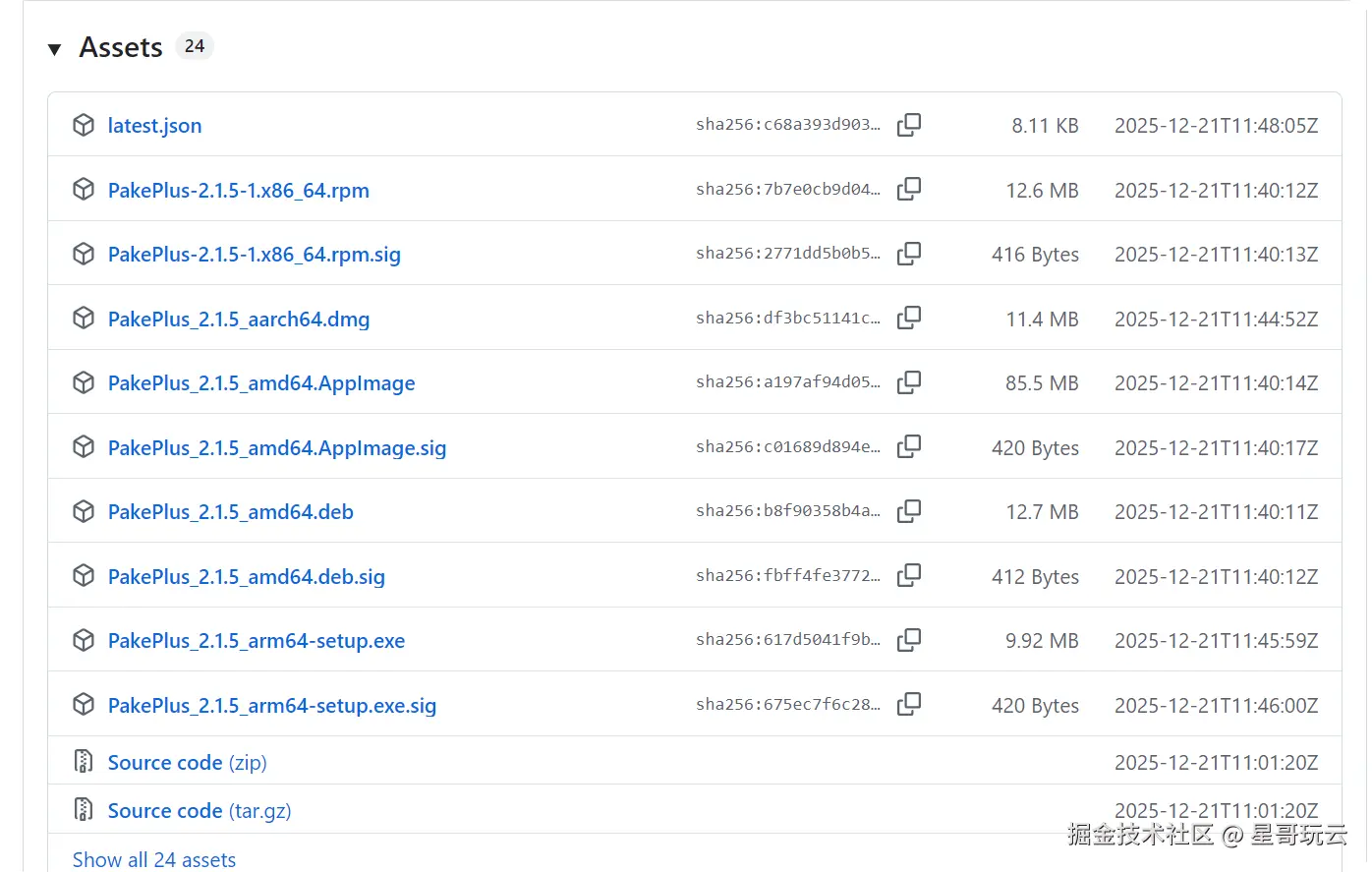The image size is (1372, 872).
Task: Click the package icon beside PakePlus-2.1.5-1.x86_64.rpm
Action: (84, 189)
